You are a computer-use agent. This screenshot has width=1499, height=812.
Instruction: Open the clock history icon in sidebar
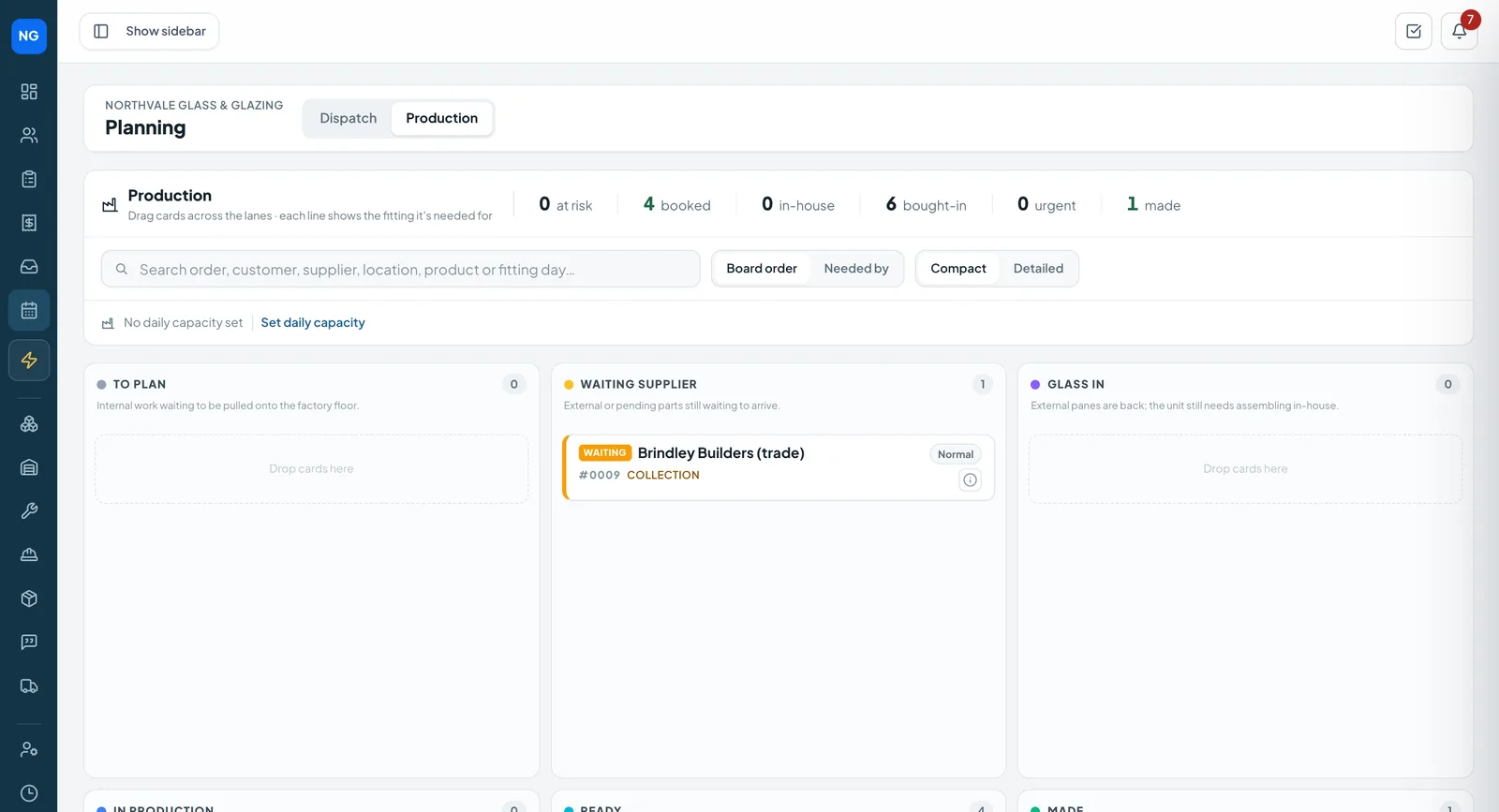coord(29,793)
